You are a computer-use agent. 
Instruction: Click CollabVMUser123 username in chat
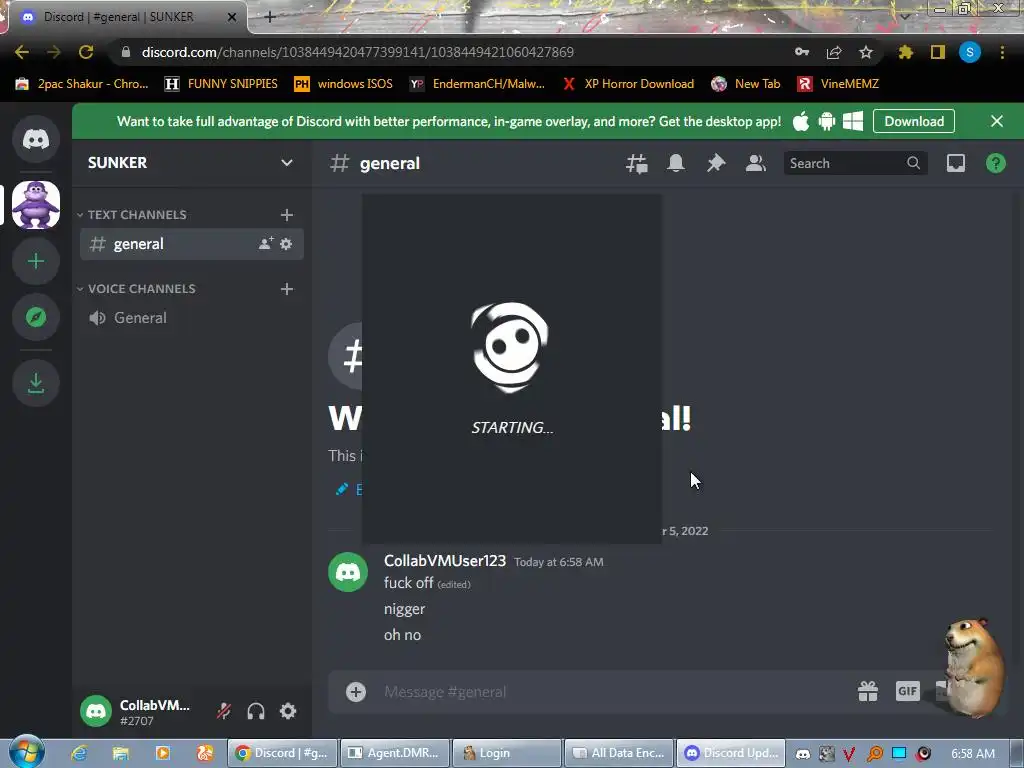[x=445, y=561]
